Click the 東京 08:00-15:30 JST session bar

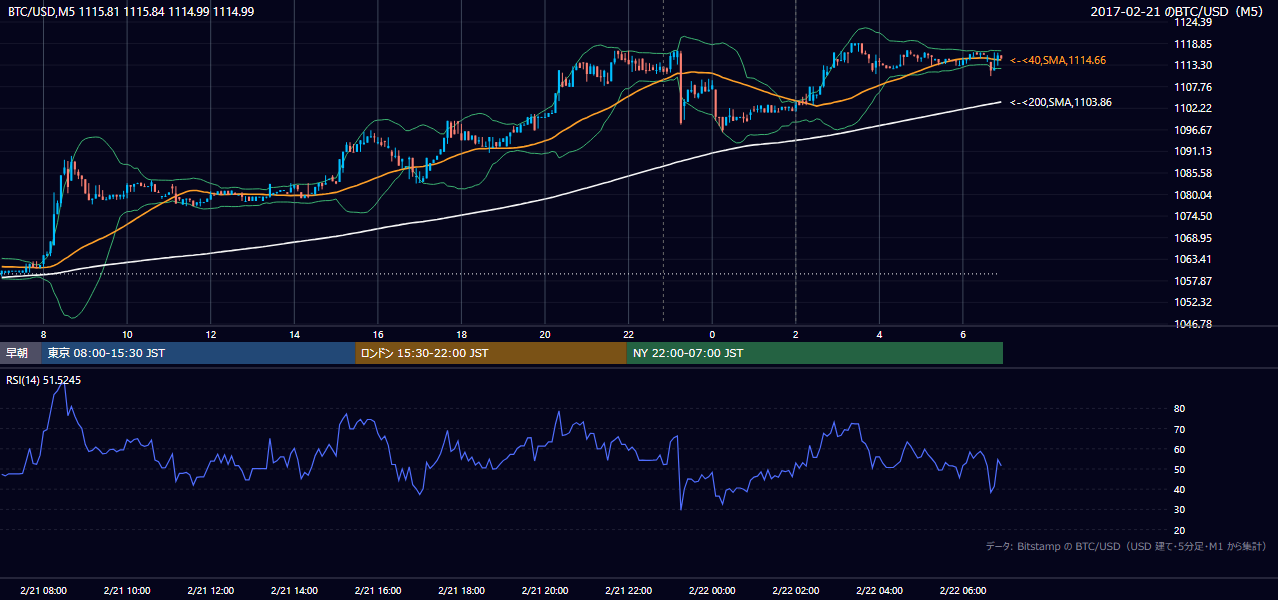click(x=198, y=353)
